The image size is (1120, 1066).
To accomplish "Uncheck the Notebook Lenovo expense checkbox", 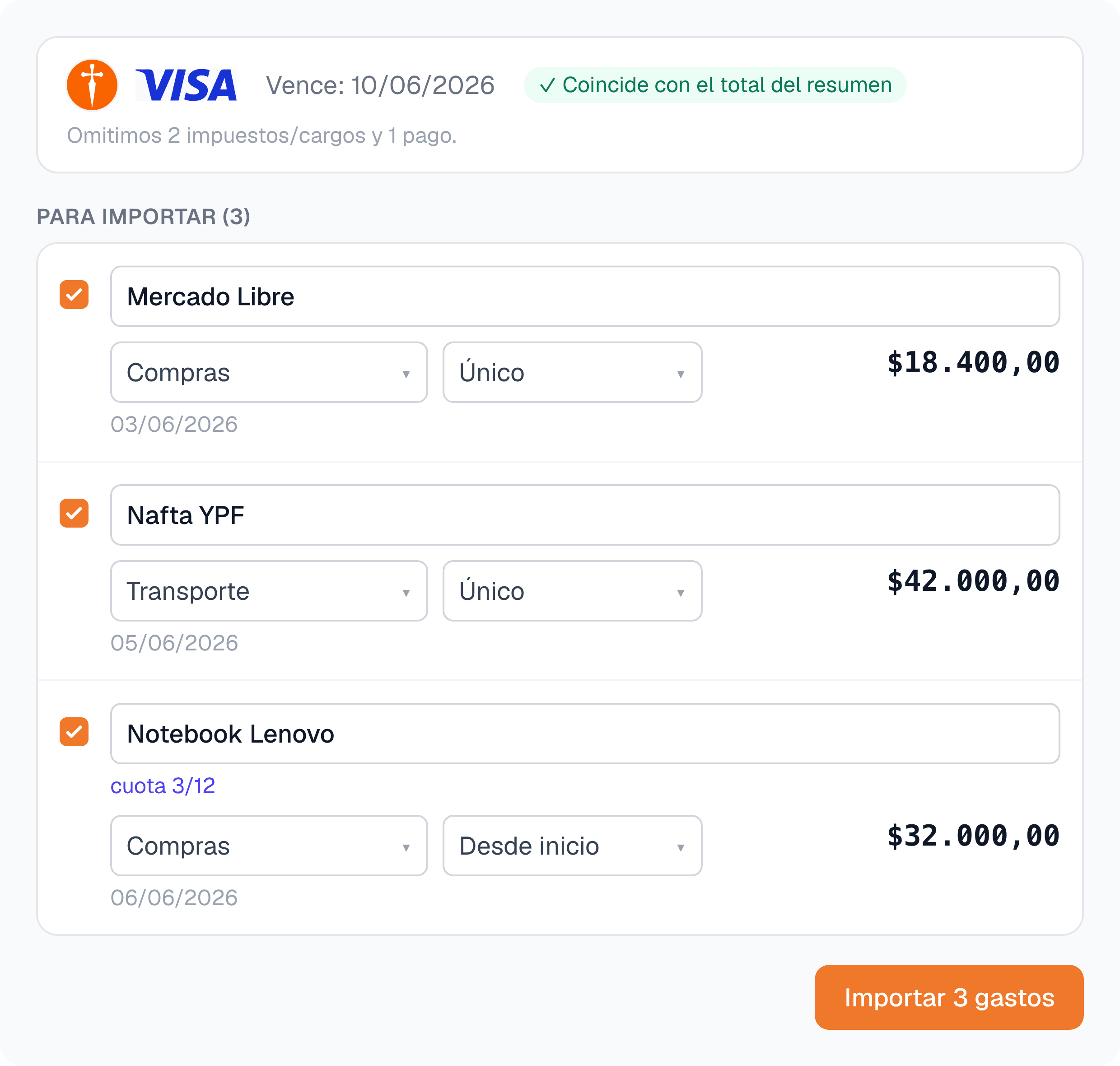I will [74, 732].
